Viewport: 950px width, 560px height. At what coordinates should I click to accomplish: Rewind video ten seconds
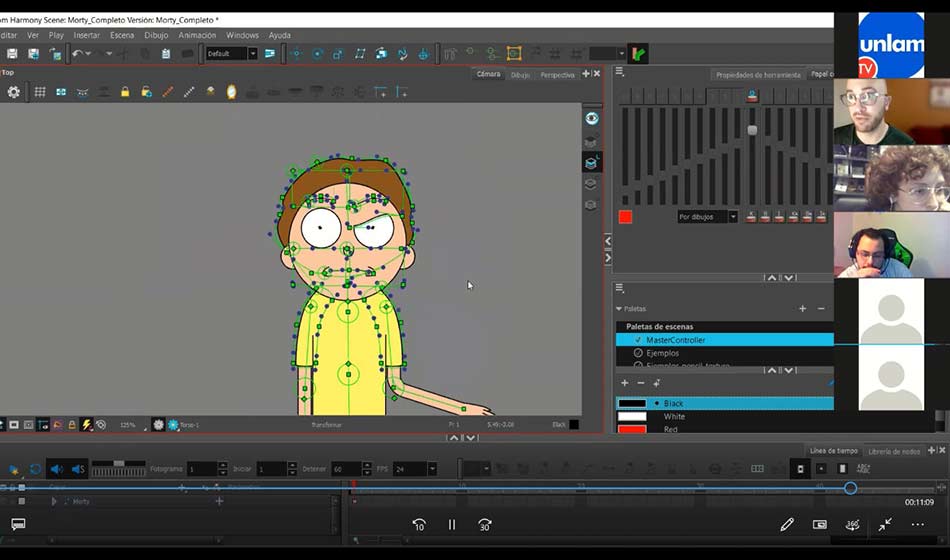419,525
